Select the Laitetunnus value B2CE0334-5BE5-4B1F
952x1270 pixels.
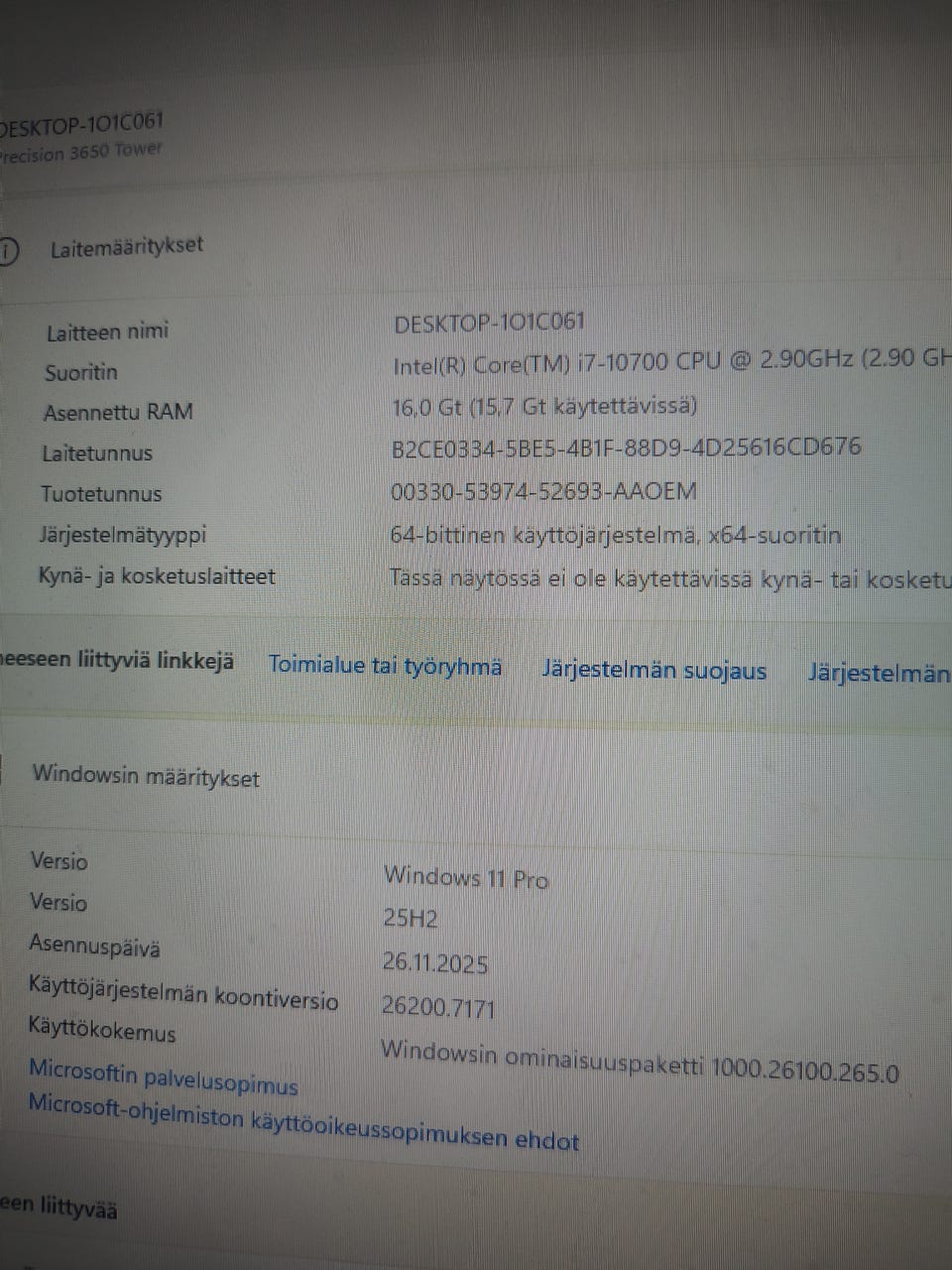point(626,447)
